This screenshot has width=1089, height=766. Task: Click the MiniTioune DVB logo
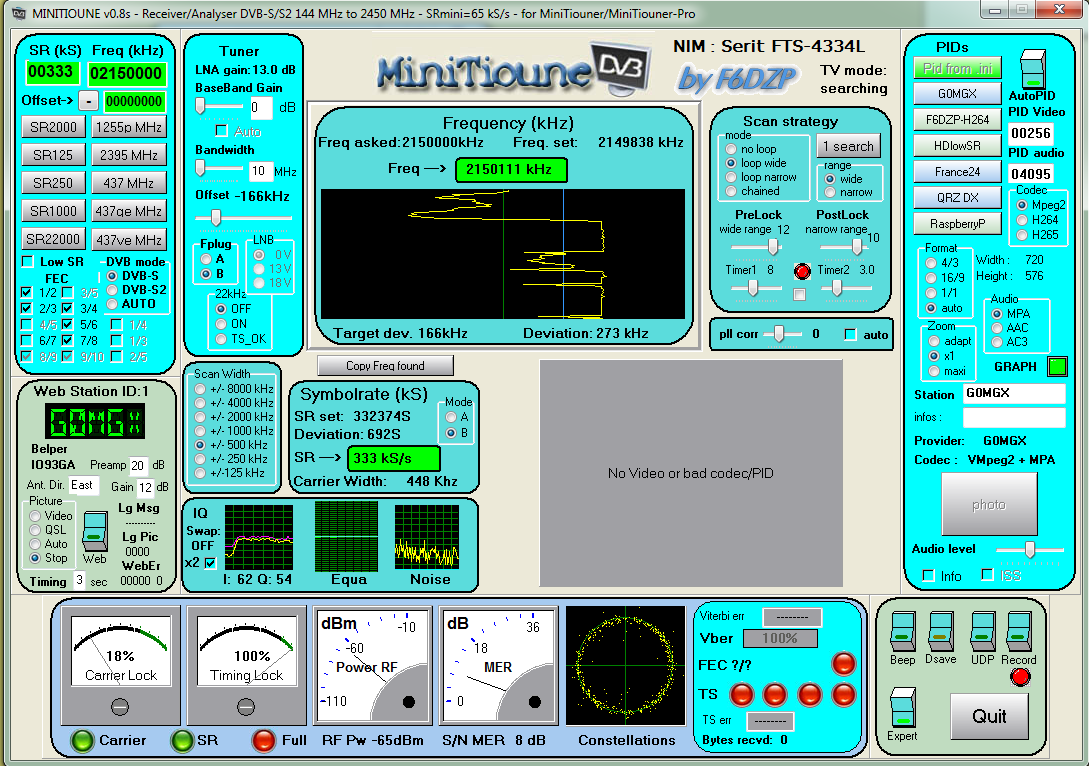click(514, 69)
